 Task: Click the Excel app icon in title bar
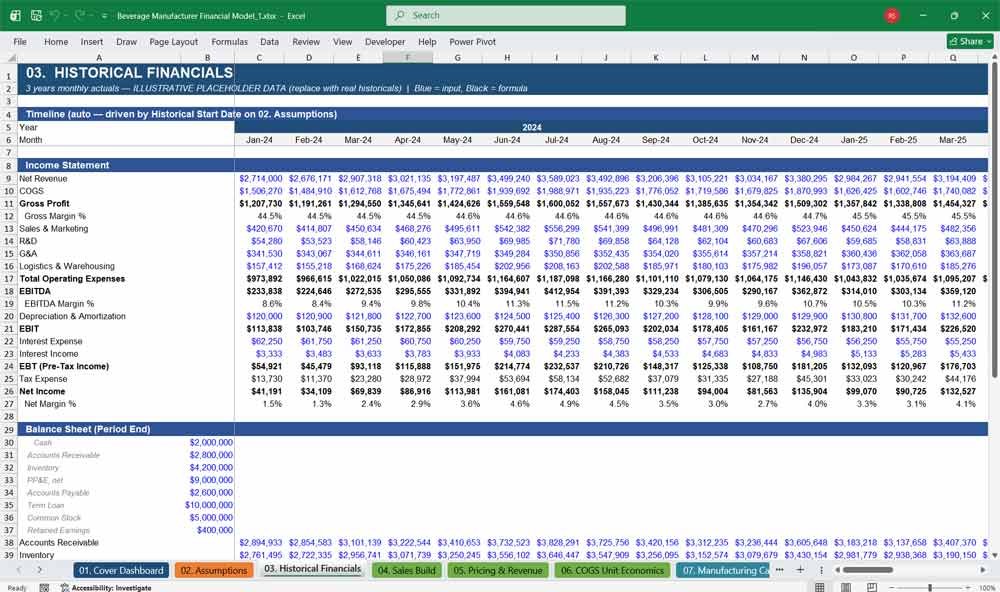15,15
